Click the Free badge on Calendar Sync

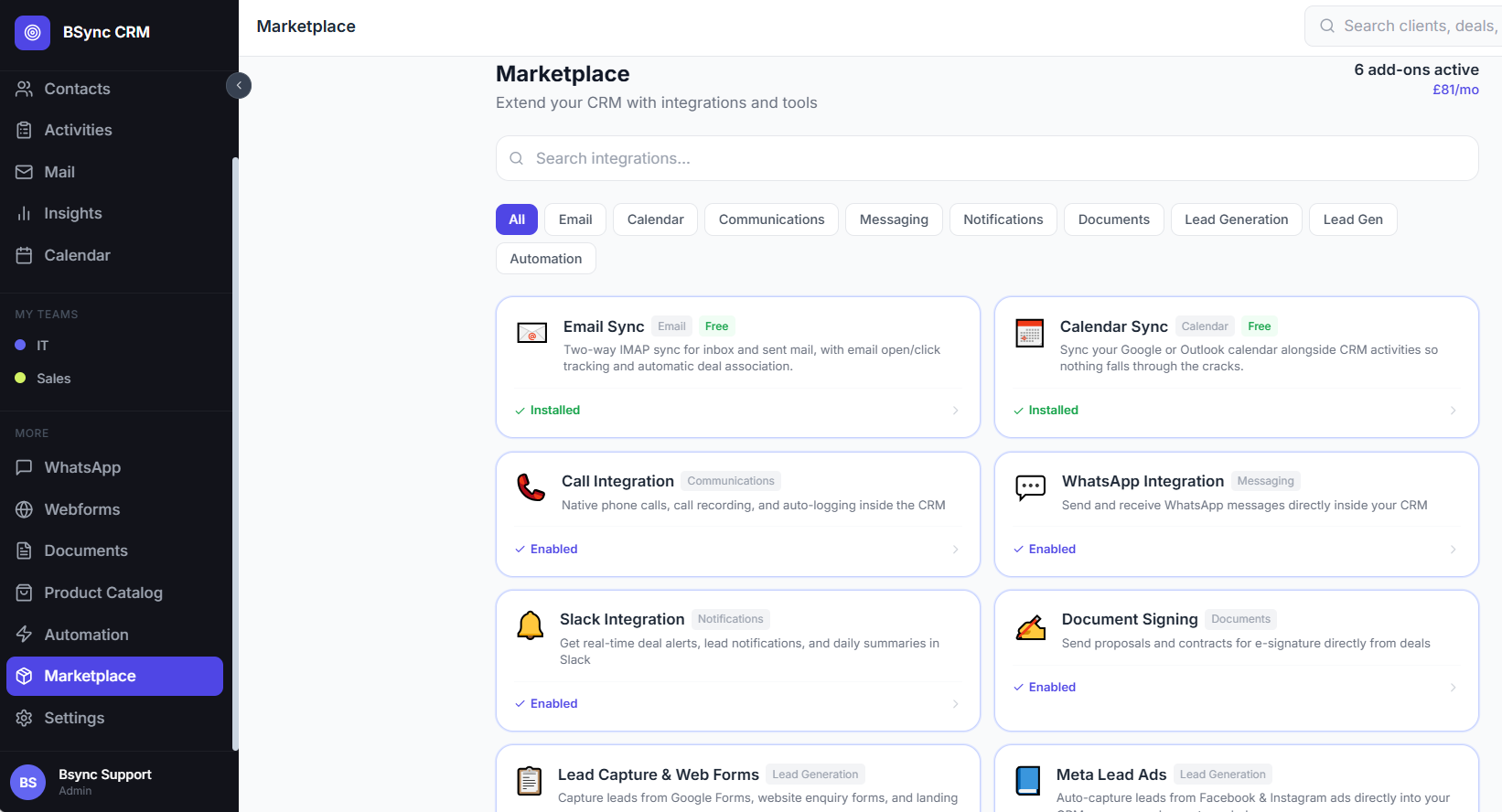[1260, 326]
